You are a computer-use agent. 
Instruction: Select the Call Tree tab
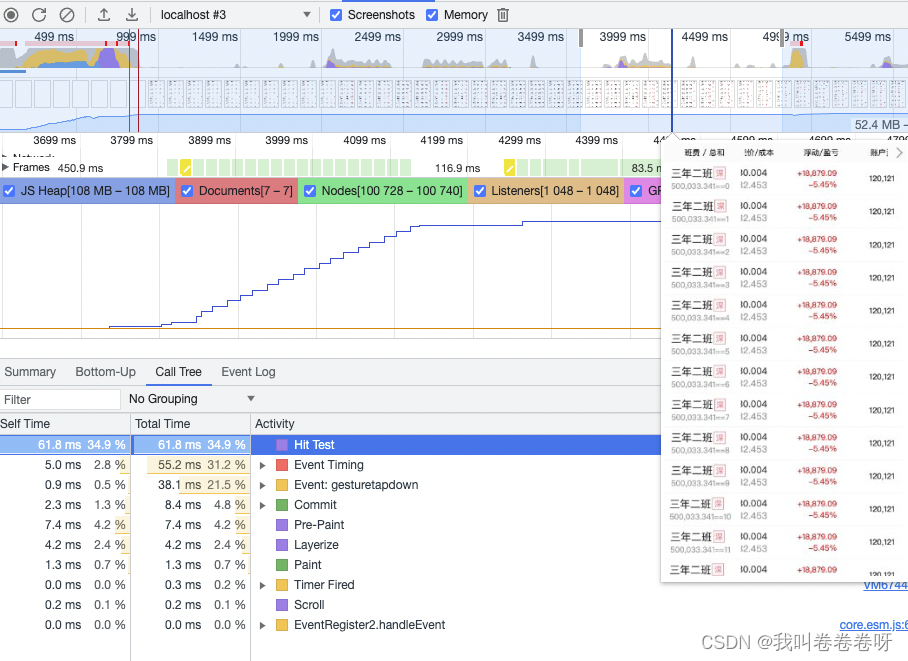tap(178, 372)
